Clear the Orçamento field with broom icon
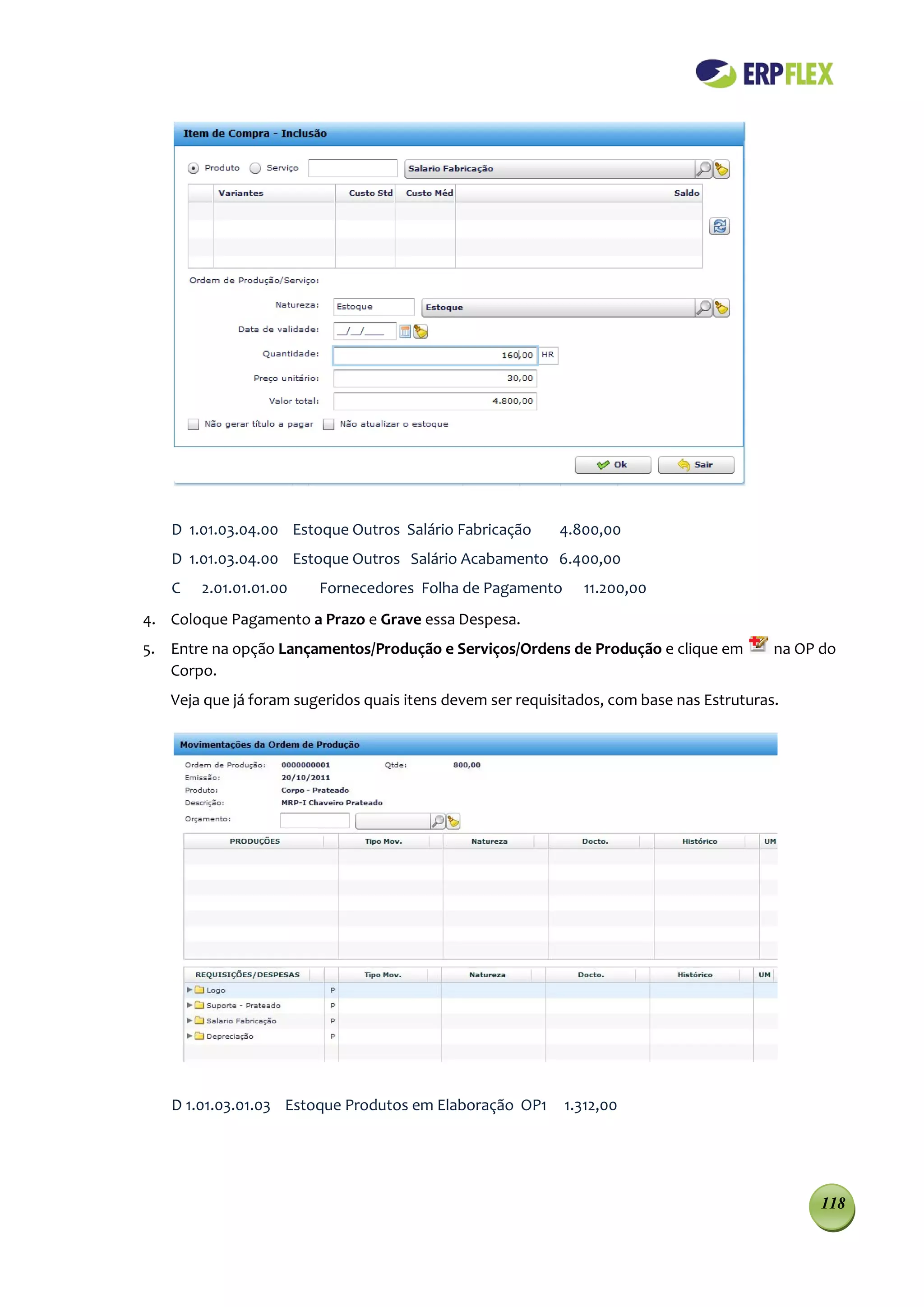 453,821
